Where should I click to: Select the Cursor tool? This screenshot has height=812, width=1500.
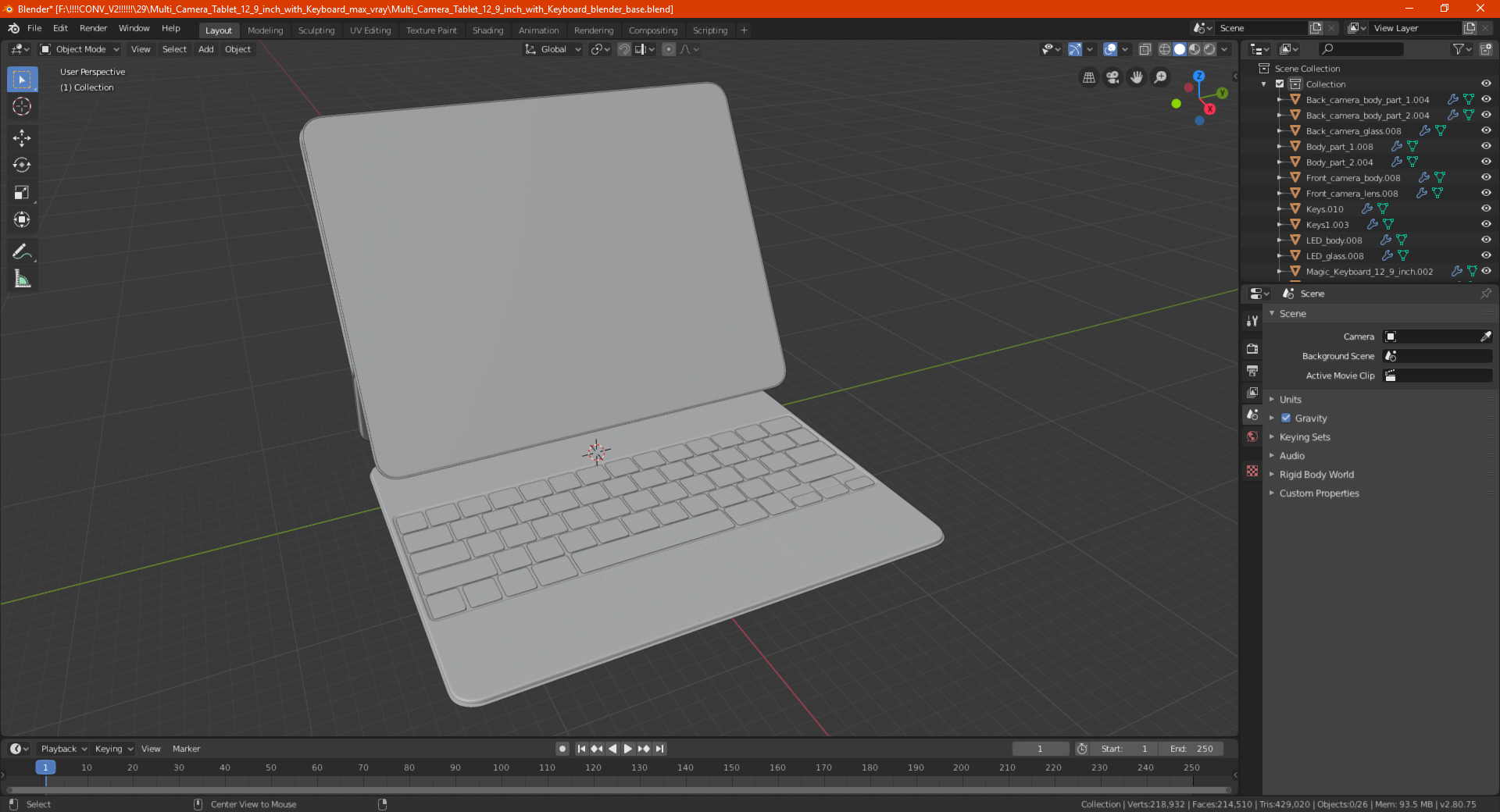pyautogui.click(x=22, y=106)
